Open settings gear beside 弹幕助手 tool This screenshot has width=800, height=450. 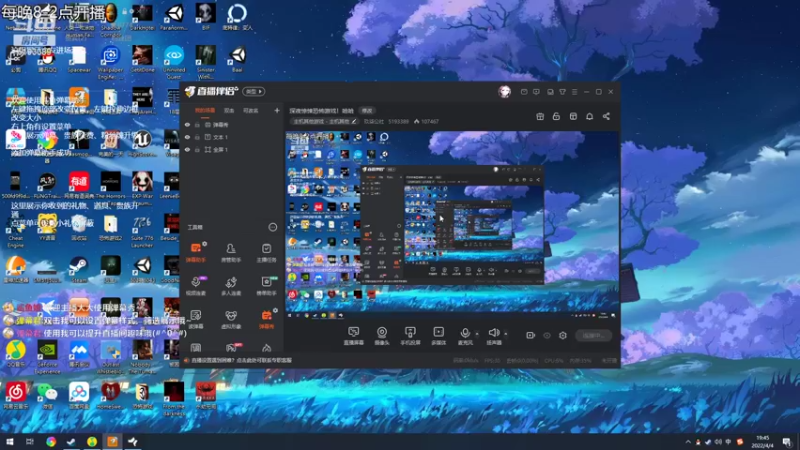point(205,244)
